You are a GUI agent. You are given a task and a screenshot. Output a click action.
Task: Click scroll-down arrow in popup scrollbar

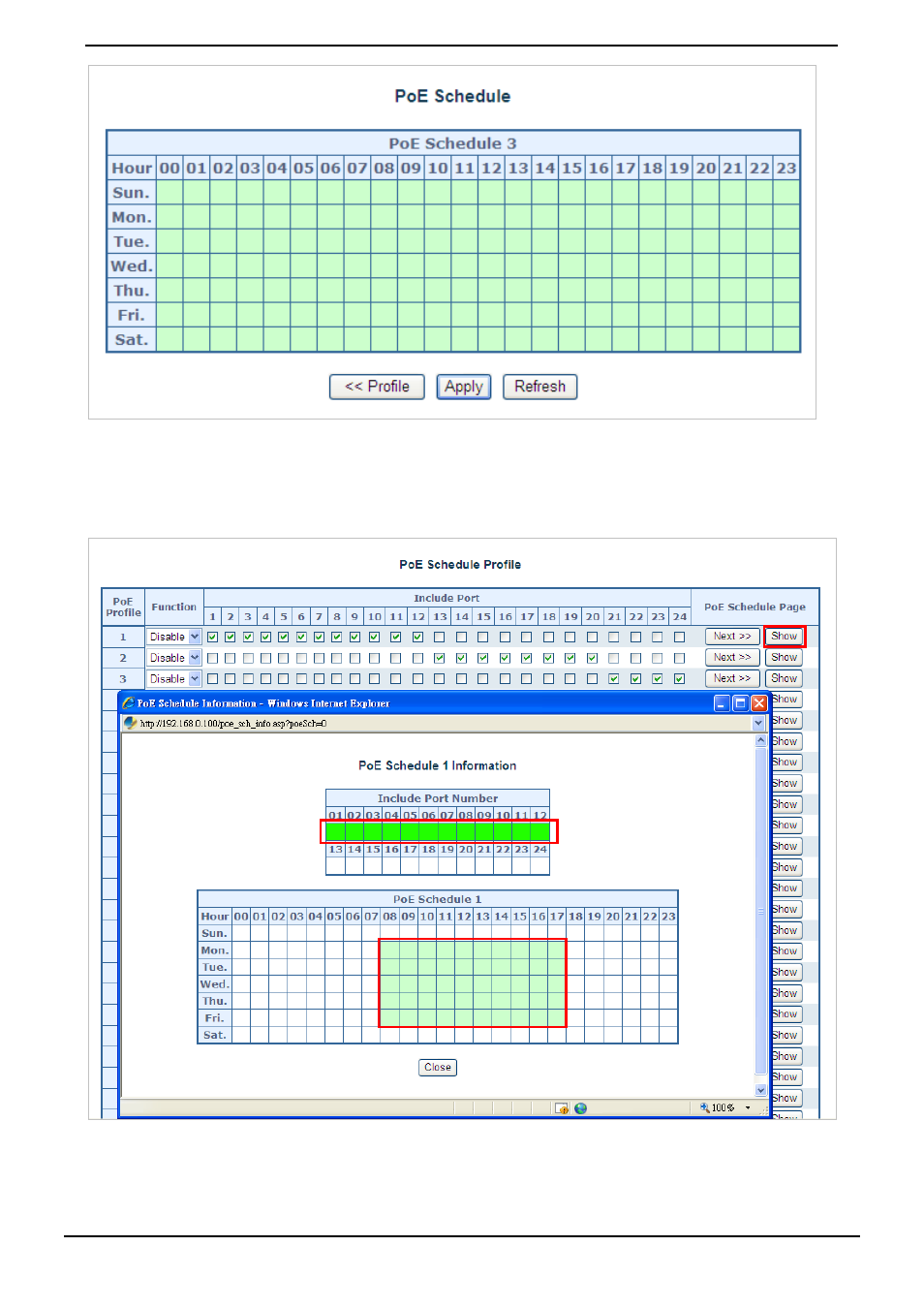click(x=761, y=1090)
